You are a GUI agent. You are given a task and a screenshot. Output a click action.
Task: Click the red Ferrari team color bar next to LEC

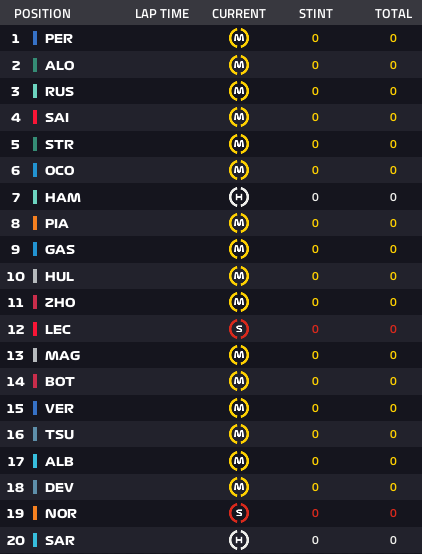(35, 329)
